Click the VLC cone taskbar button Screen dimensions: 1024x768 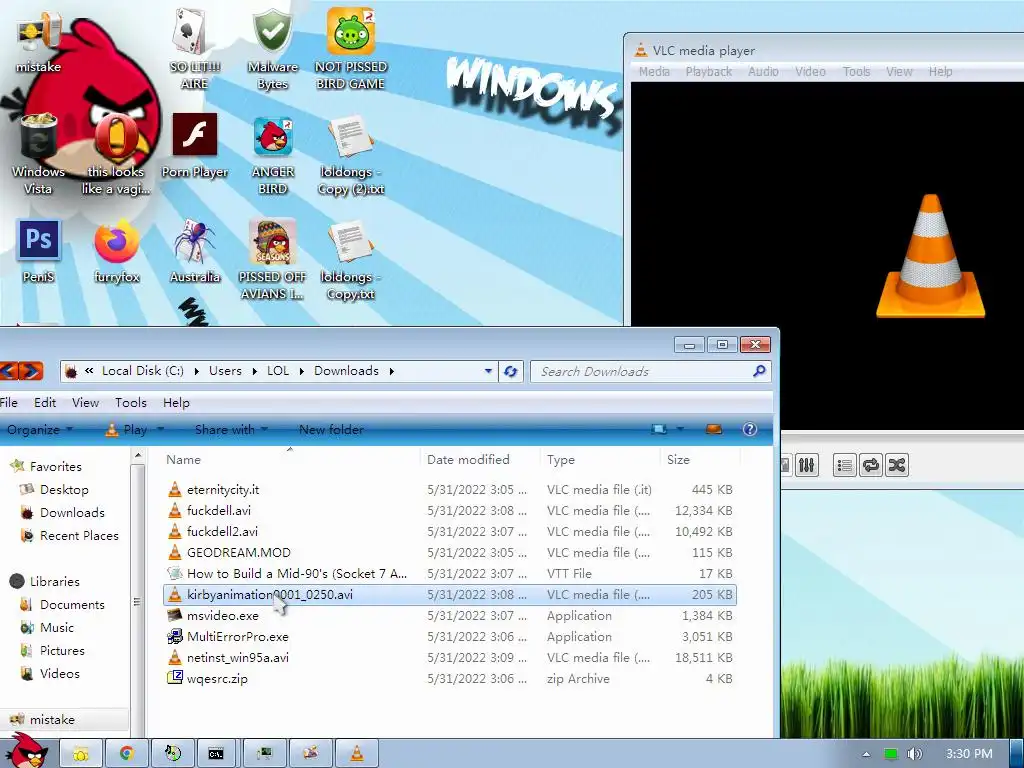[357, 753]
